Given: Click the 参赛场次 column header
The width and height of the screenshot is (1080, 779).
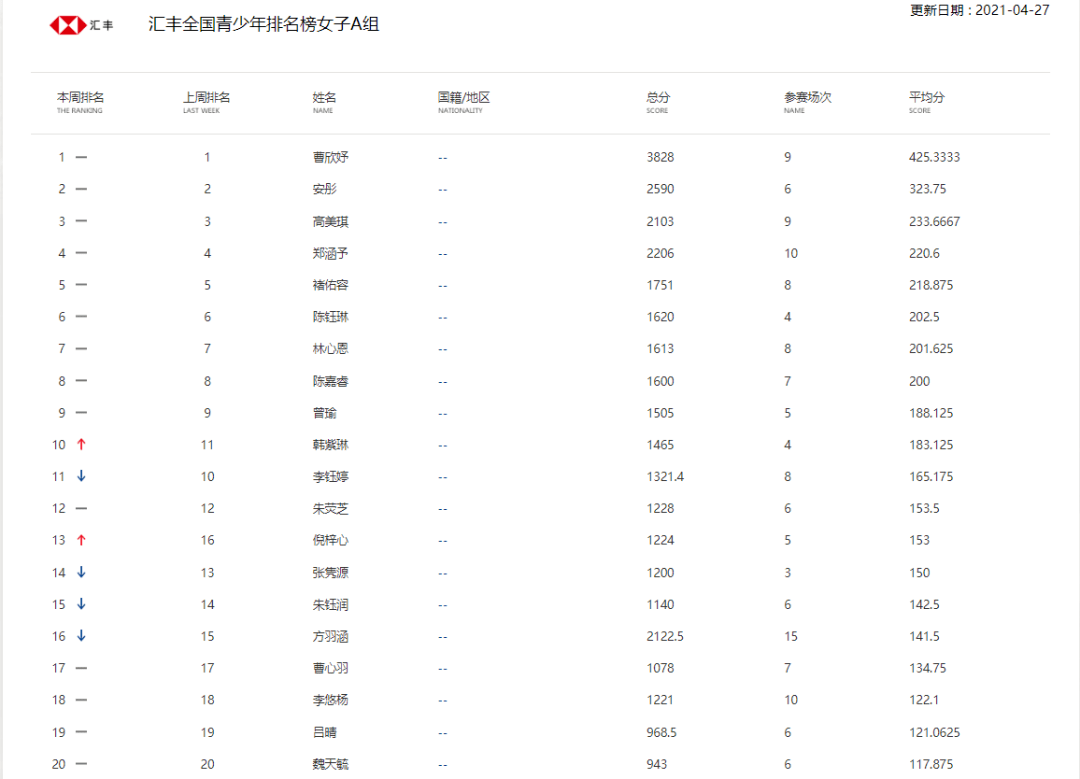Looking at the screenshot, I should (x=805, y=100).
